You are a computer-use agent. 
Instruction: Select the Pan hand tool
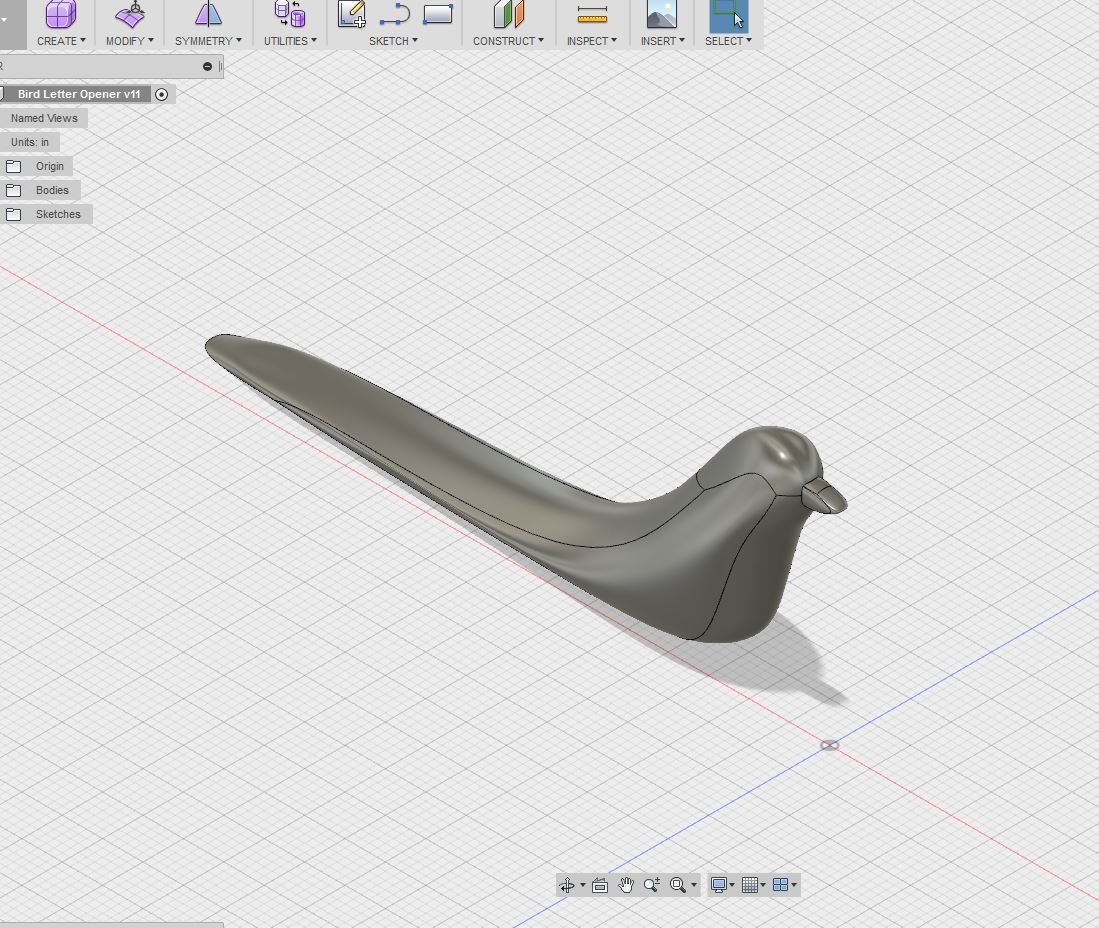(x=626, y=885)
